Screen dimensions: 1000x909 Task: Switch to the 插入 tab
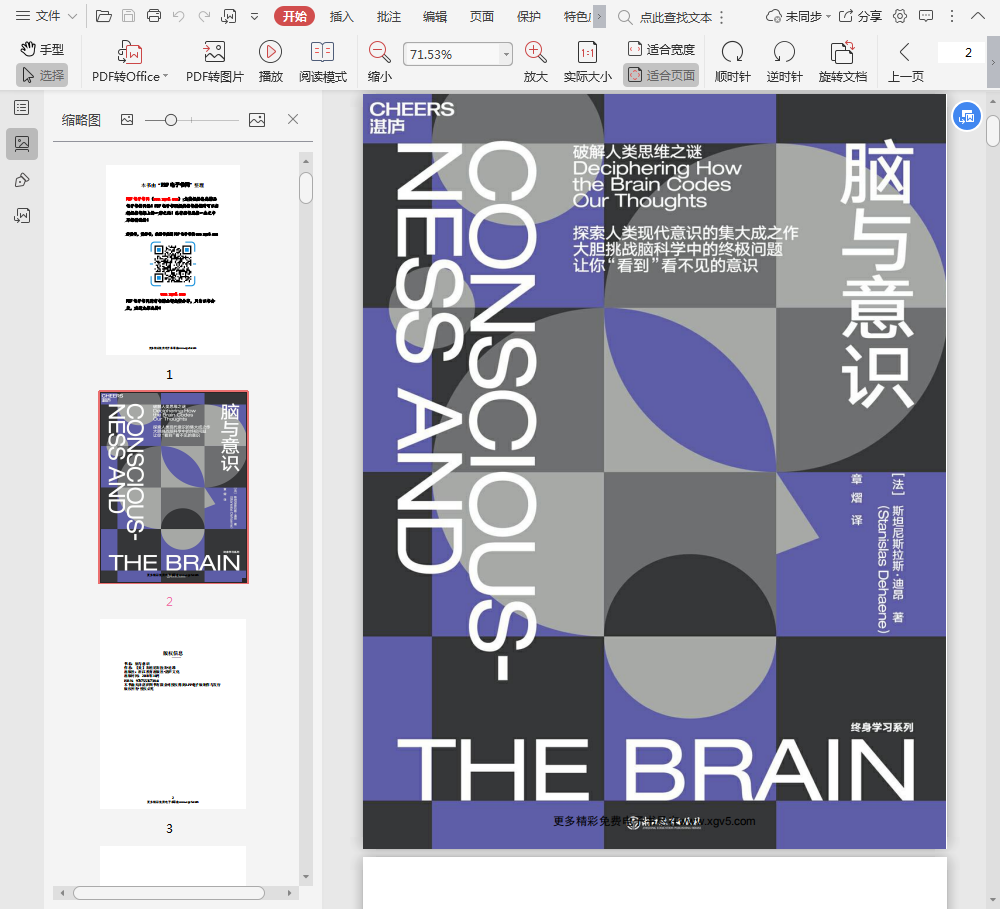[x=341, y=17]
